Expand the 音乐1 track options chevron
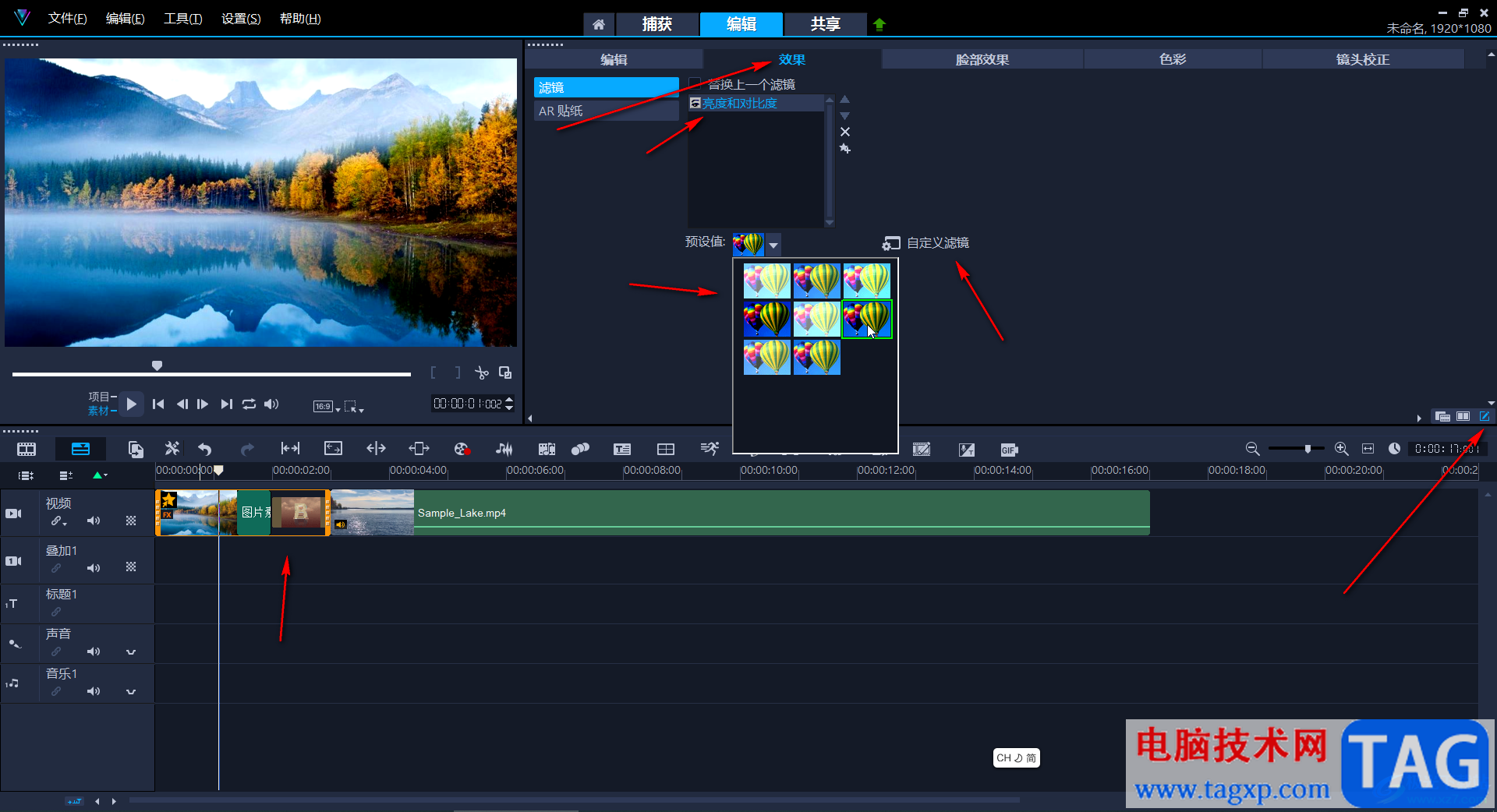Image resolution: width=1497 pixels, height=812 pixels. (x=131, y=691)
